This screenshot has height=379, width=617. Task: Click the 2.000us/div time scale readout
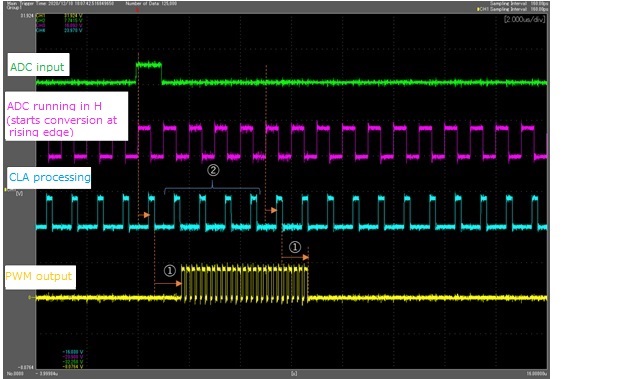[524, 19]
